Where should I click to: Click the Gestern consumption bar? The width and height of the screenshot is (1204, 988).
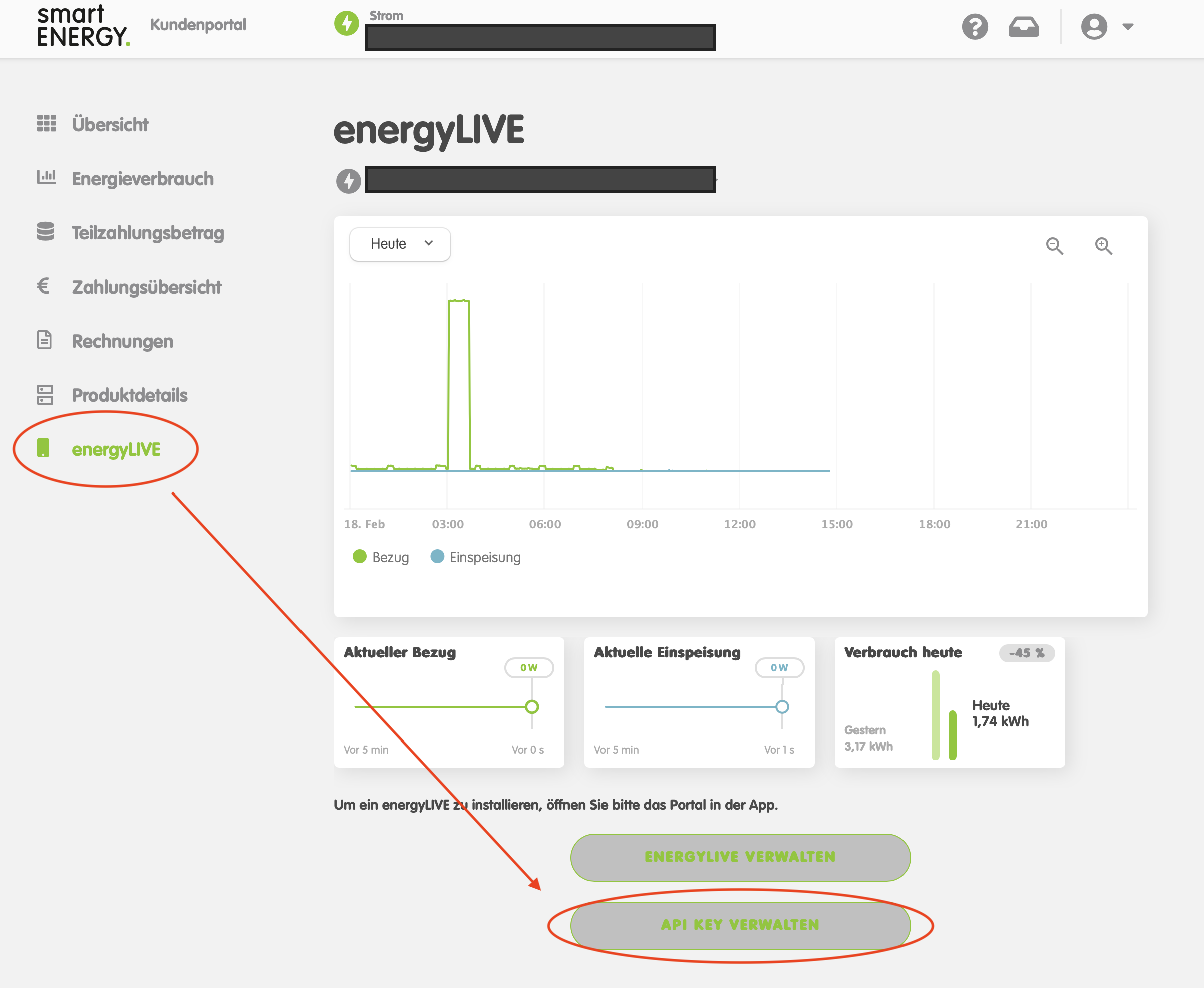coord(935,715)
